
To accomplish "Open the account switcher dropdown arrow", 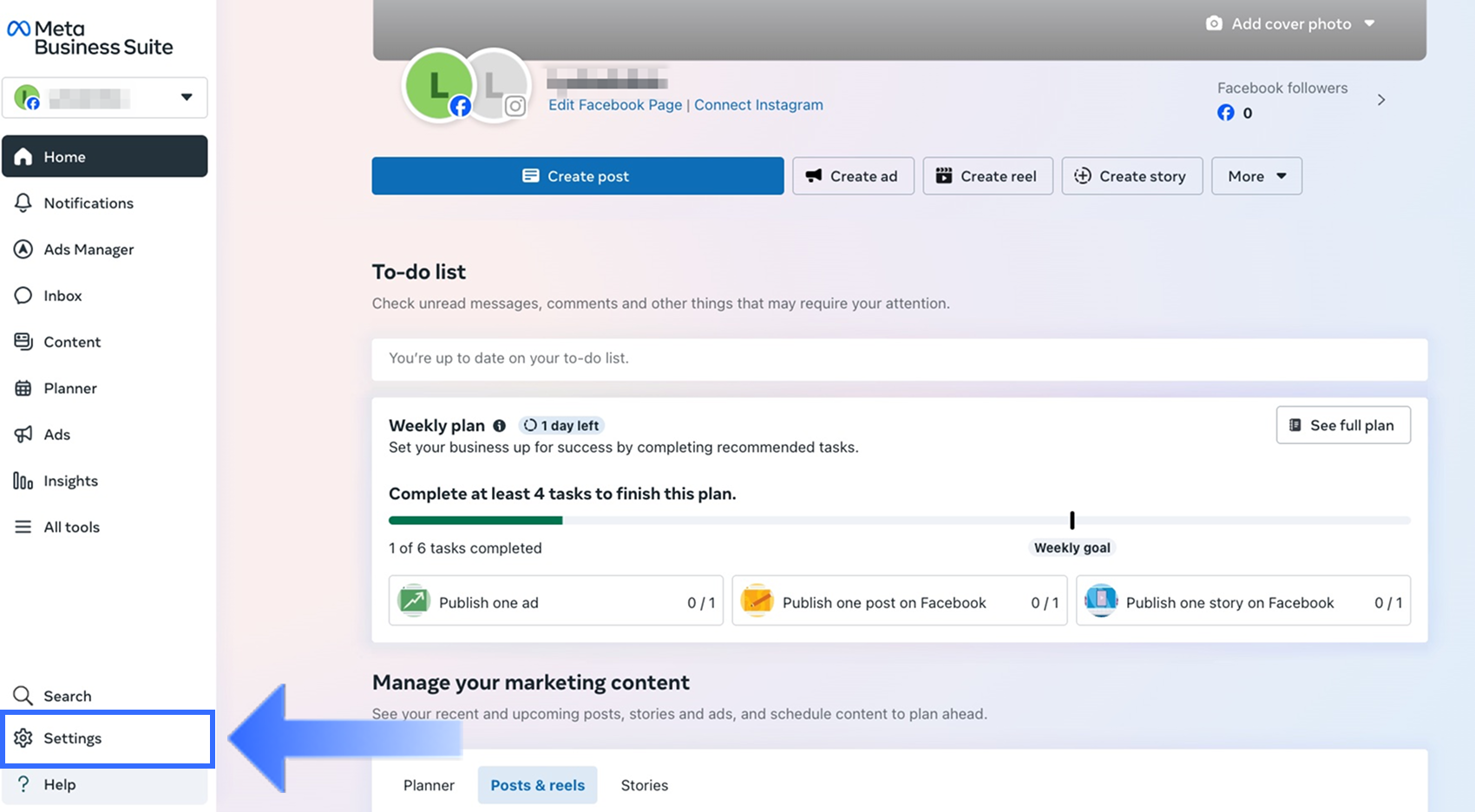I will coord(187,97).
